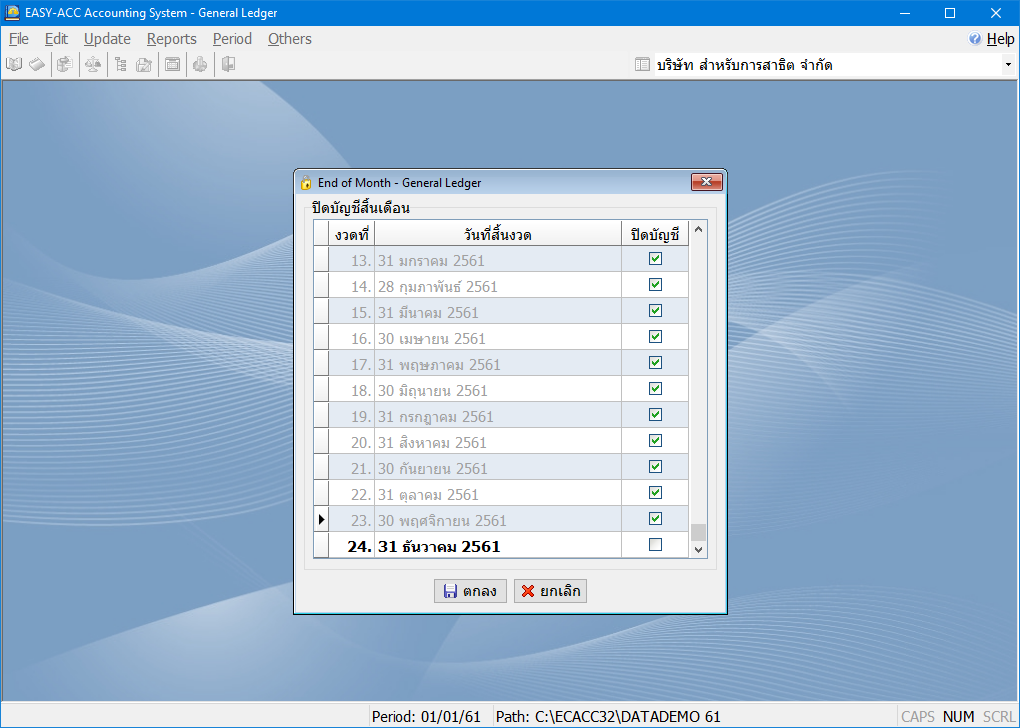
Task: Select the row 31 ธันวาคม 2561
Action: coord(439,546)
